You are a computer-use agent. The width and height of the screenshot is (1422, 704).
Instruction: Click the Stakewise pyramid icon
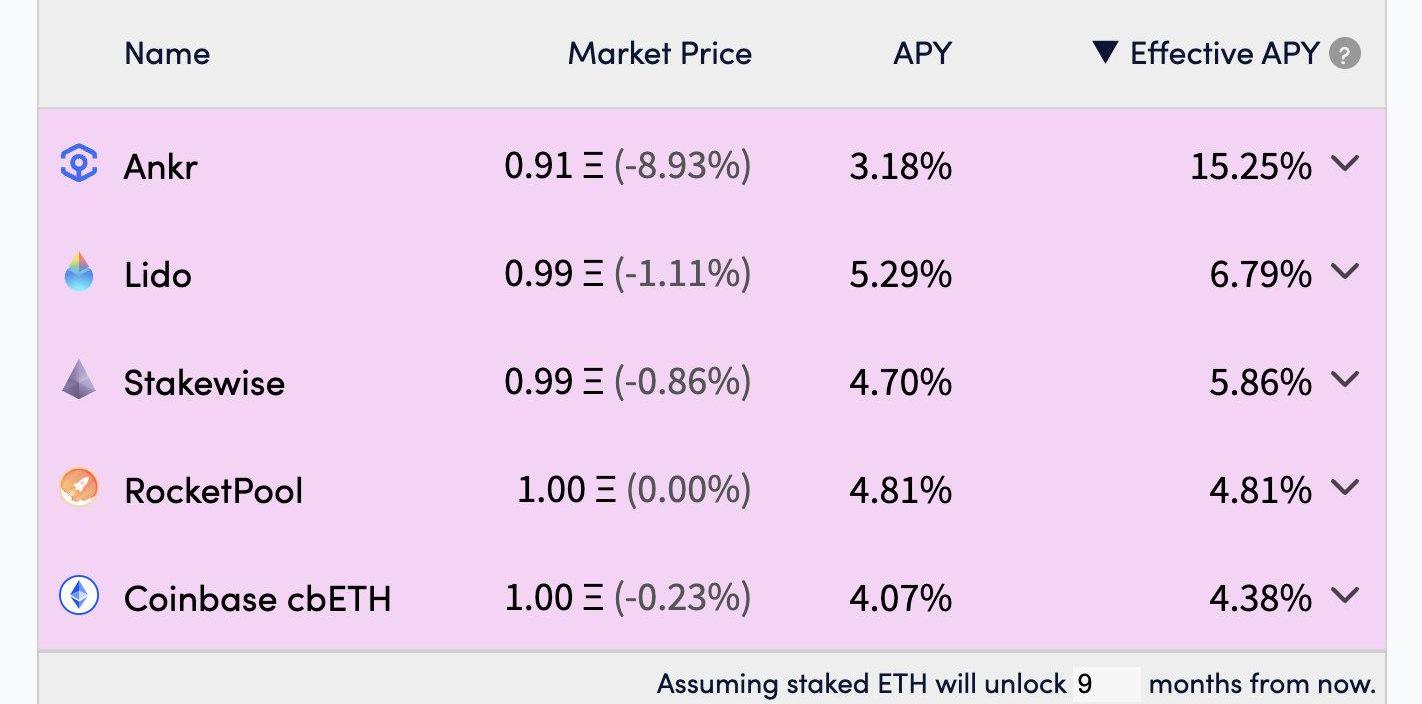[79, 380]
